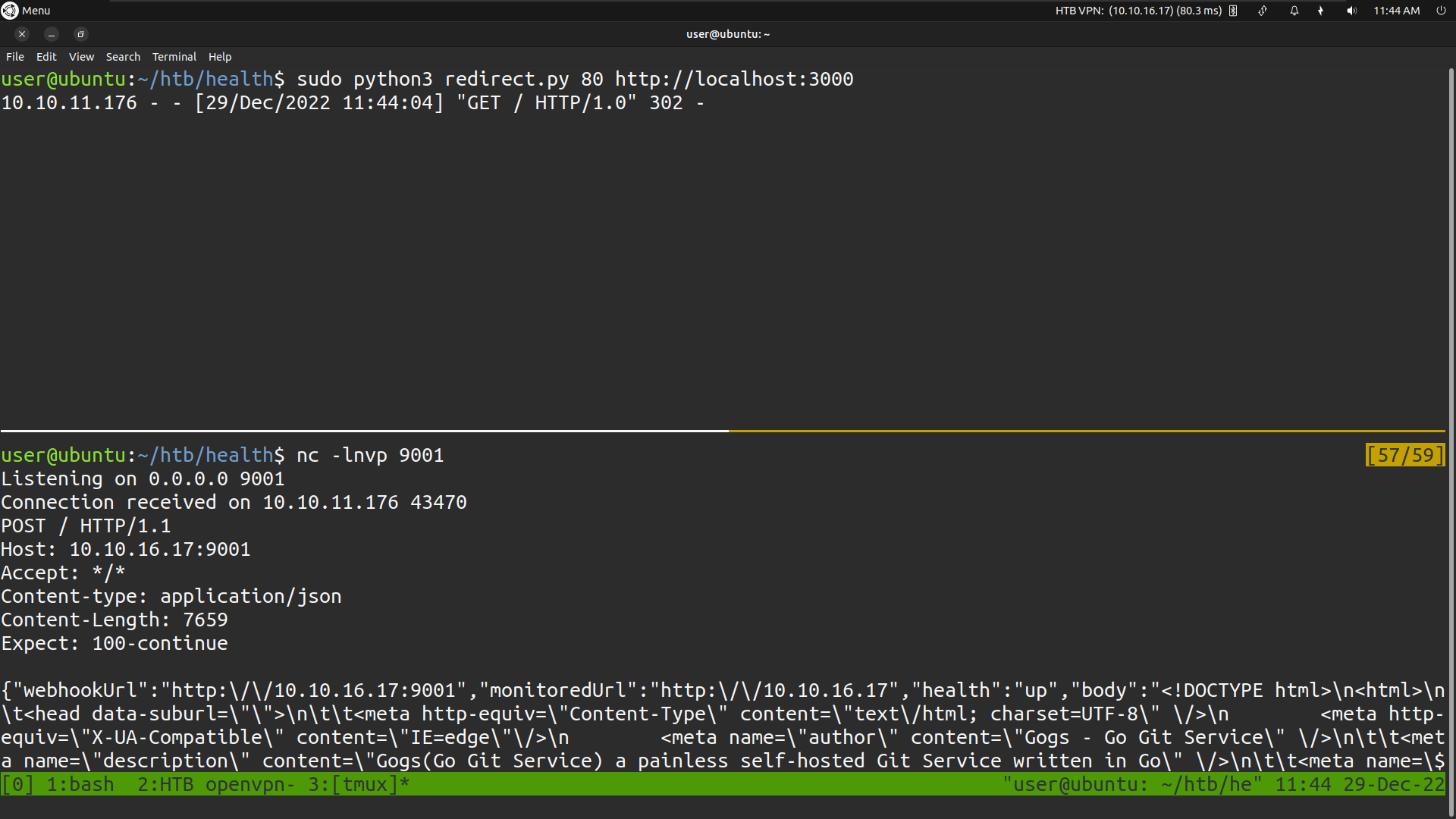1456x819 pixels.
Task: Select the 1:bash tmux window
Action: tap(80, 784)
